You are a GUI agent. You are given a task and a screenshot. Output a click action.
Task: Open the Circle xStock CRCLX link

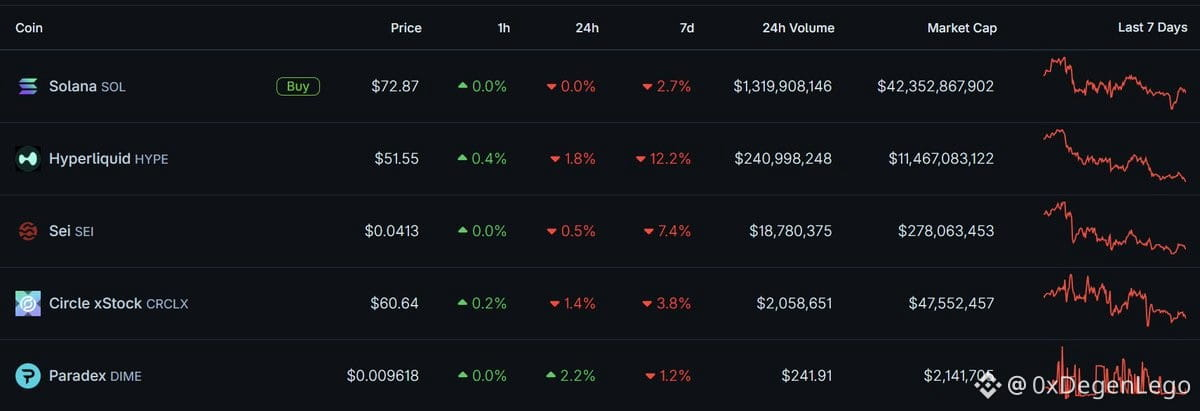coord(118,303)
